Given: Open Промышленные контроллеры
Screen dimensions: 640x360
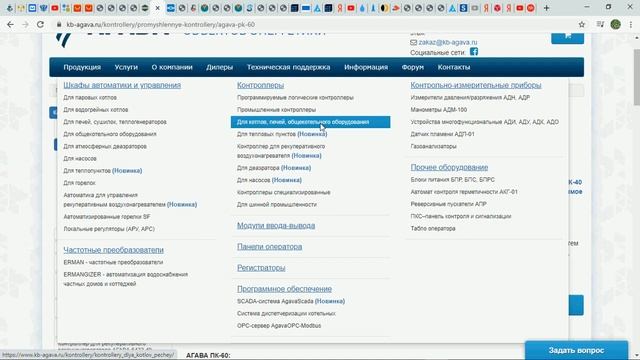Looking at the screenshot, I should coord(276,110).
